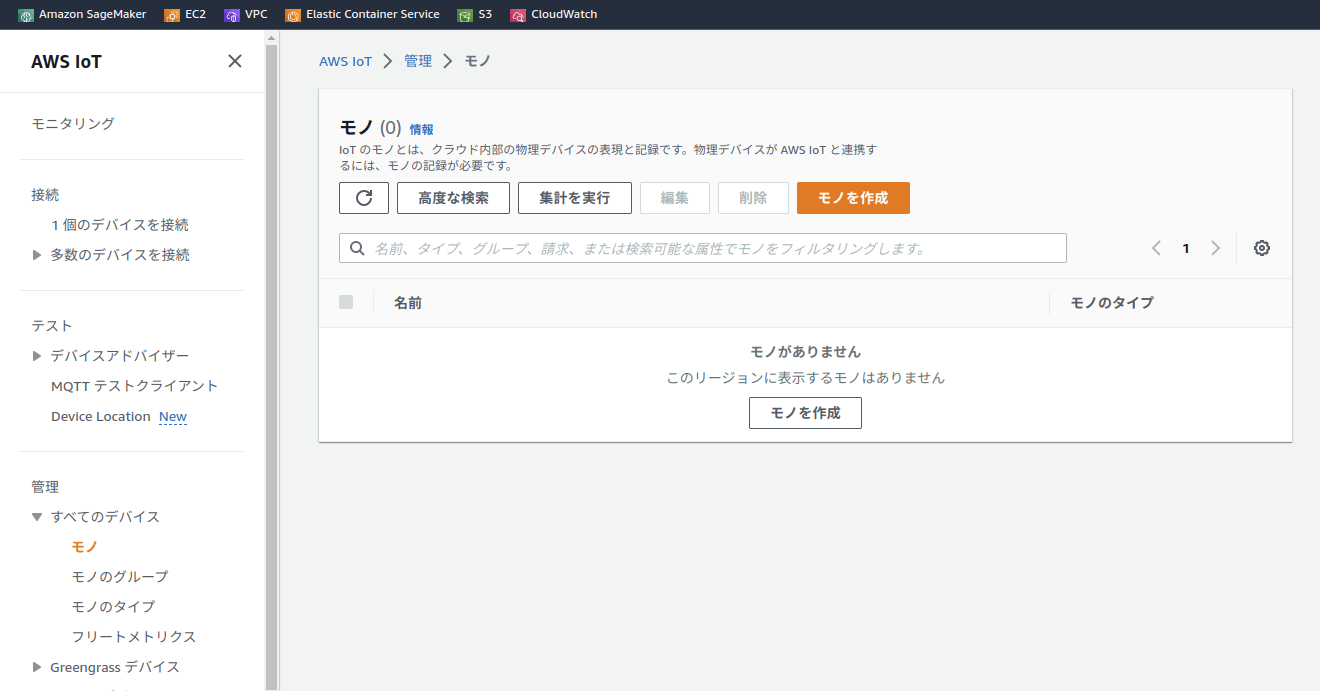
Task: Click the Elastic Container Service icon
Action: point(293,15)
